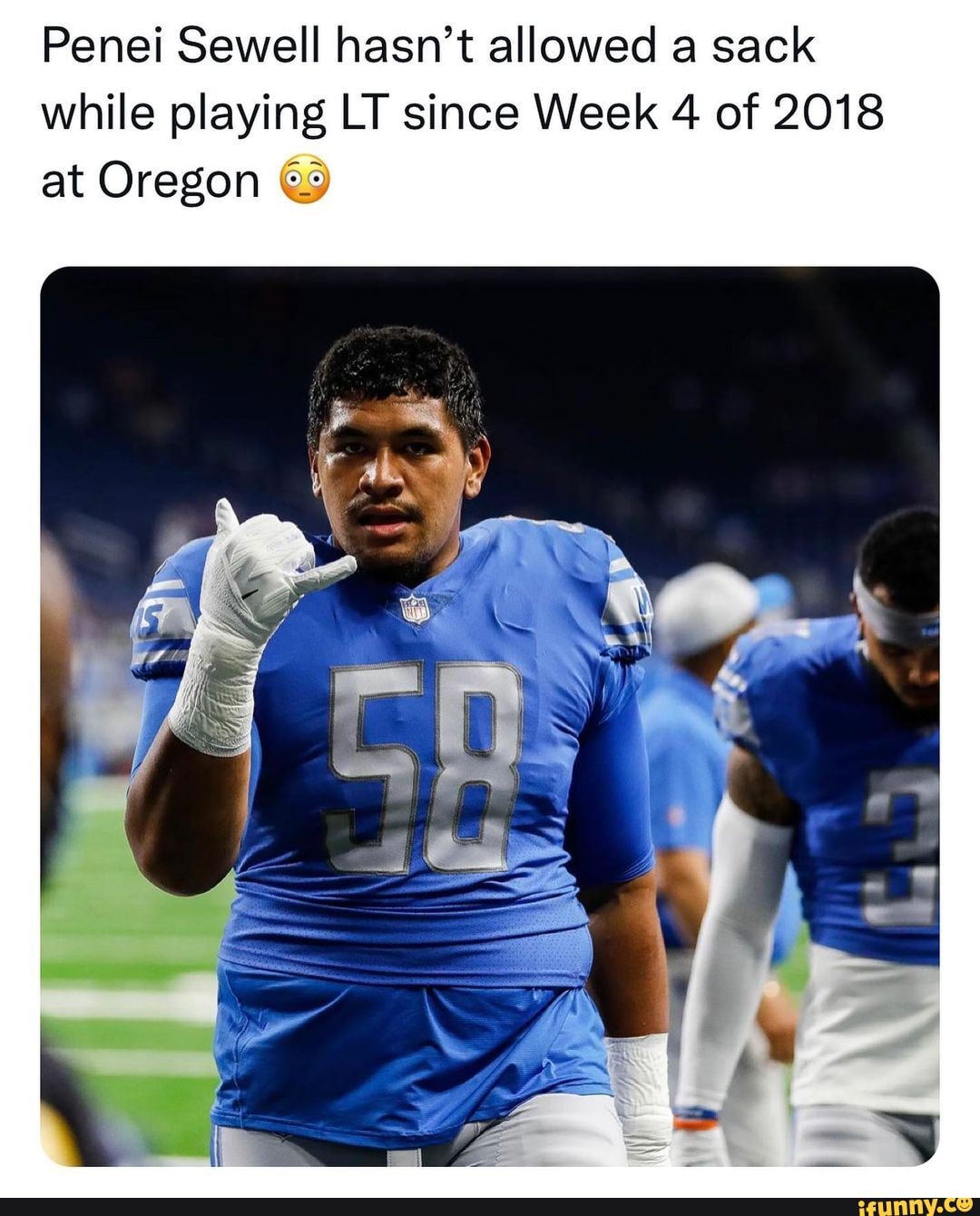Viewport: 980px width, 1216px height.
Task: Click the silver number on right player's jersey
Action: 898,844
